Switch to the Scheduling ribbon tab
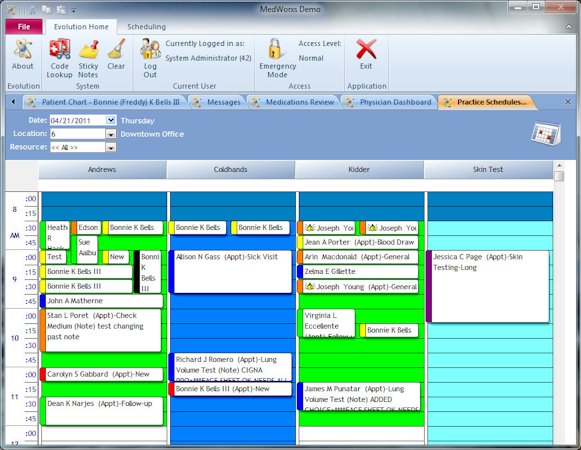 coord(147,27)
